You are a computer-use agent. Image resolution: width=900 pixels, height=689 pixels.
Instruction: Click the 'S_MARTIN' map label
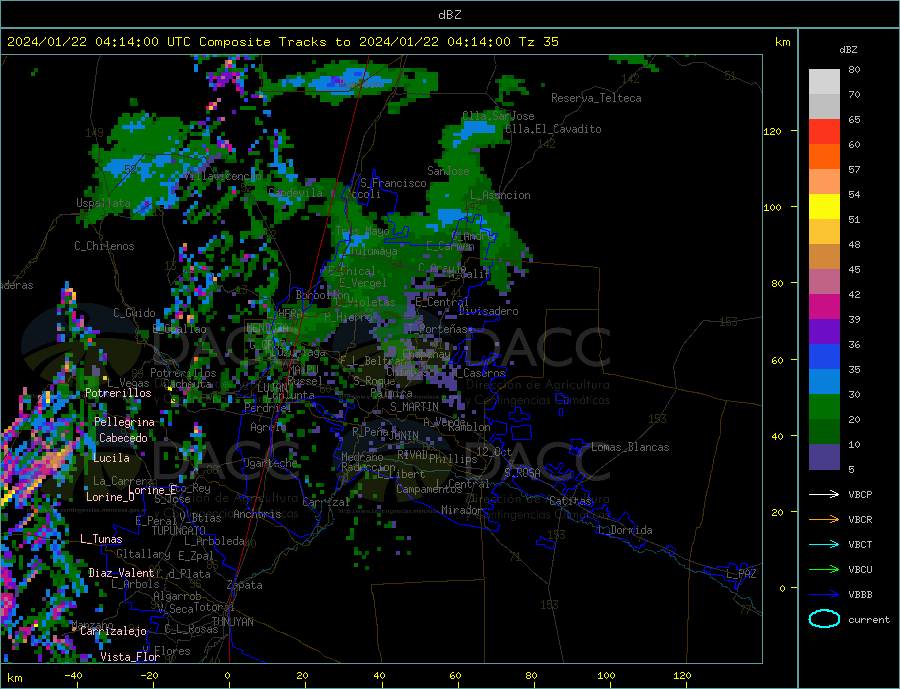[414, 407]
